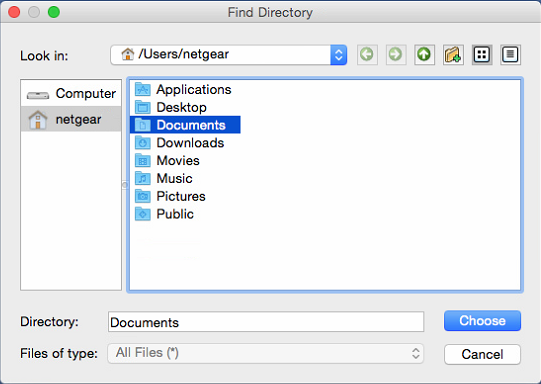Image resolution: width=541 pixels, height=384 pixels.
Task: Switch to icon grid view mode
Action: (x=482, y=55)
